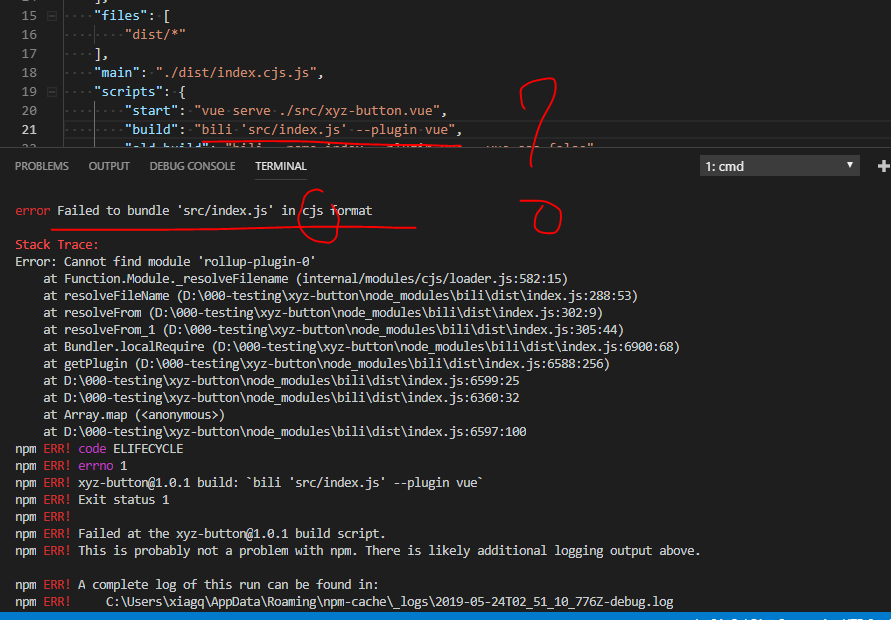Click the index.js:6599:25 stack line
The height and width of the screenshot is (620, 891).
(281, 381)
